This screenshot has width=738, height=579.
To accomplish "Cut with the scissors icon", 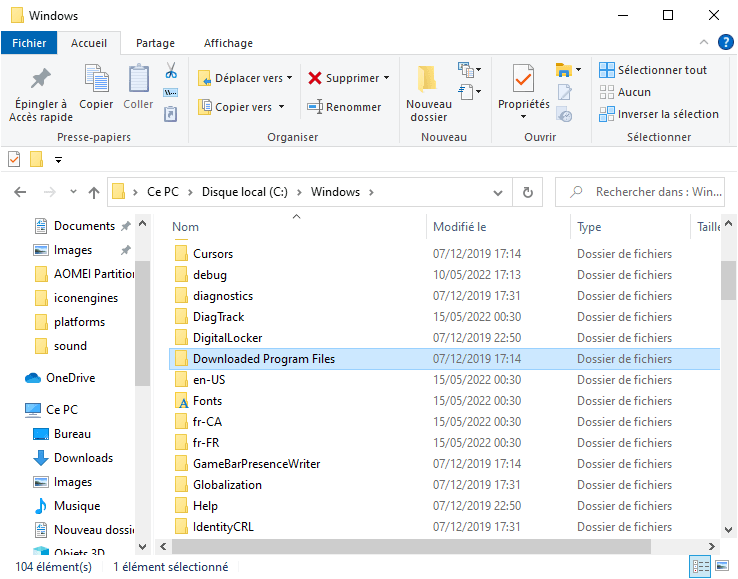I will [171, 71].
